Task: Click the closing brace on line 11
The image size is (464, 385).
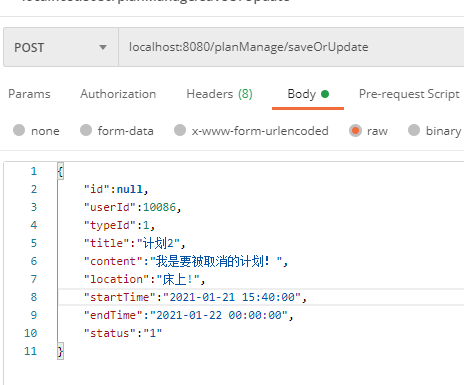Action: (x=60, y=351)
